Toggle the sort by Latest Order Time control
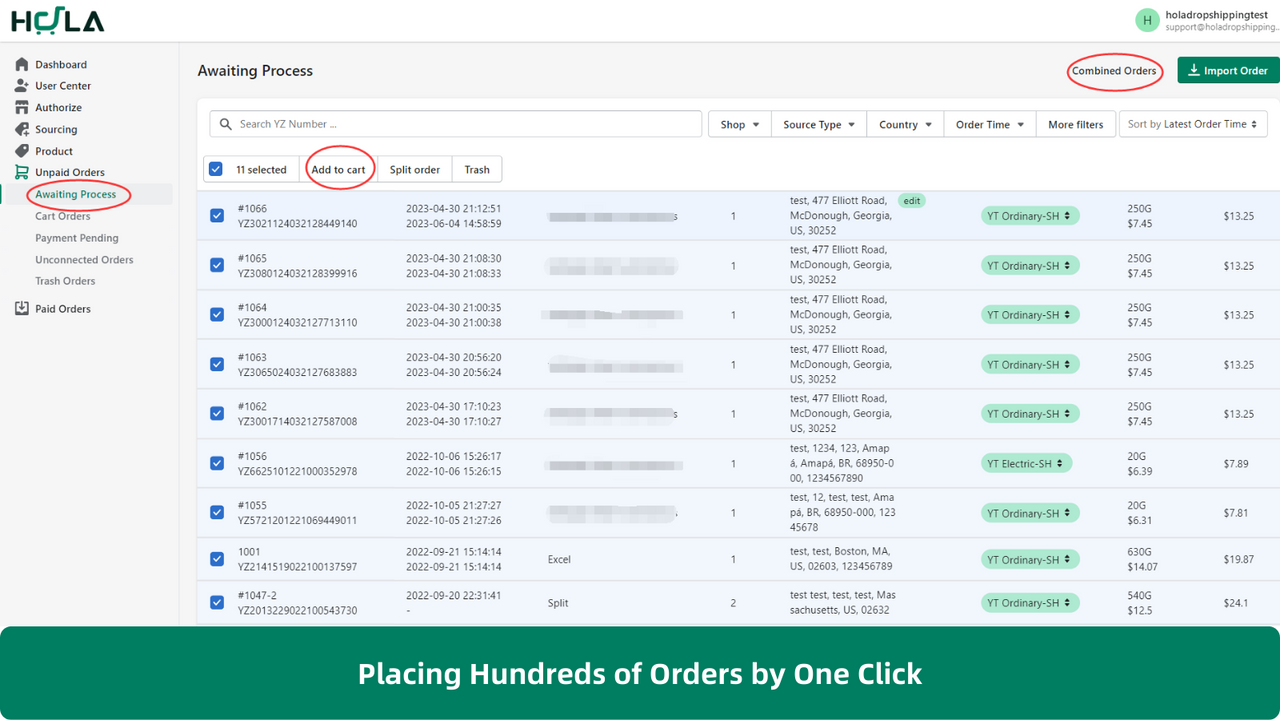Viewport: 1280px width, 720px height. tap(1193, 124)
